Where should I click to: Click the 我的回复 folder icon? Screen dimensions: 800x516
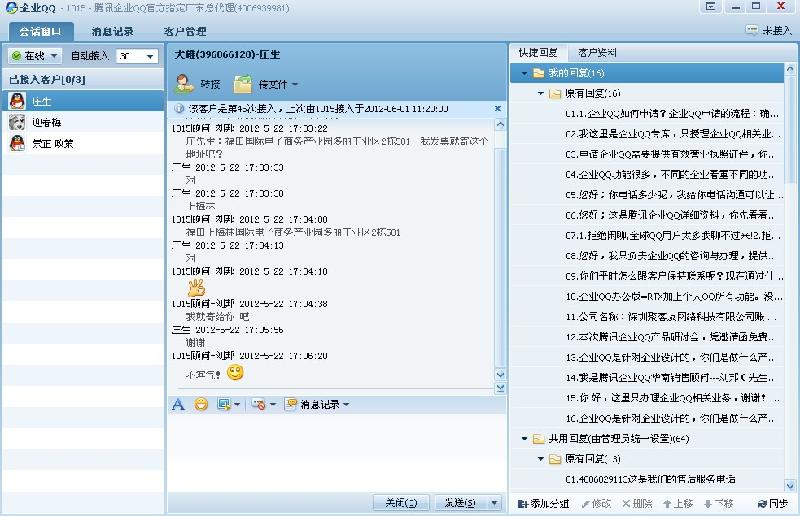point(538,73)
